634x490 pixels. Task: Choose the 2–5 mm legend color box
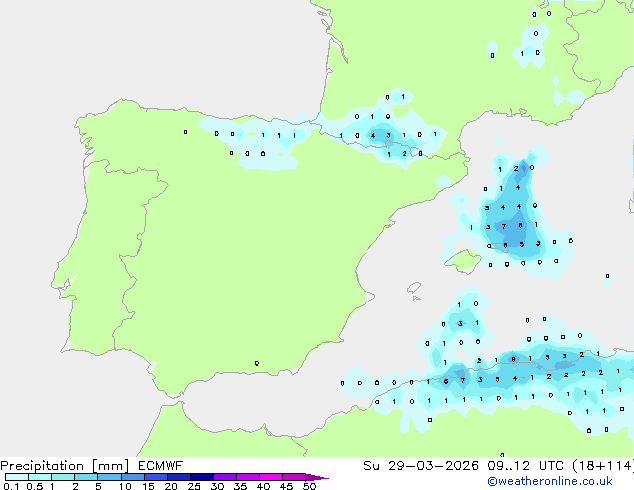(x=86, y=477)
